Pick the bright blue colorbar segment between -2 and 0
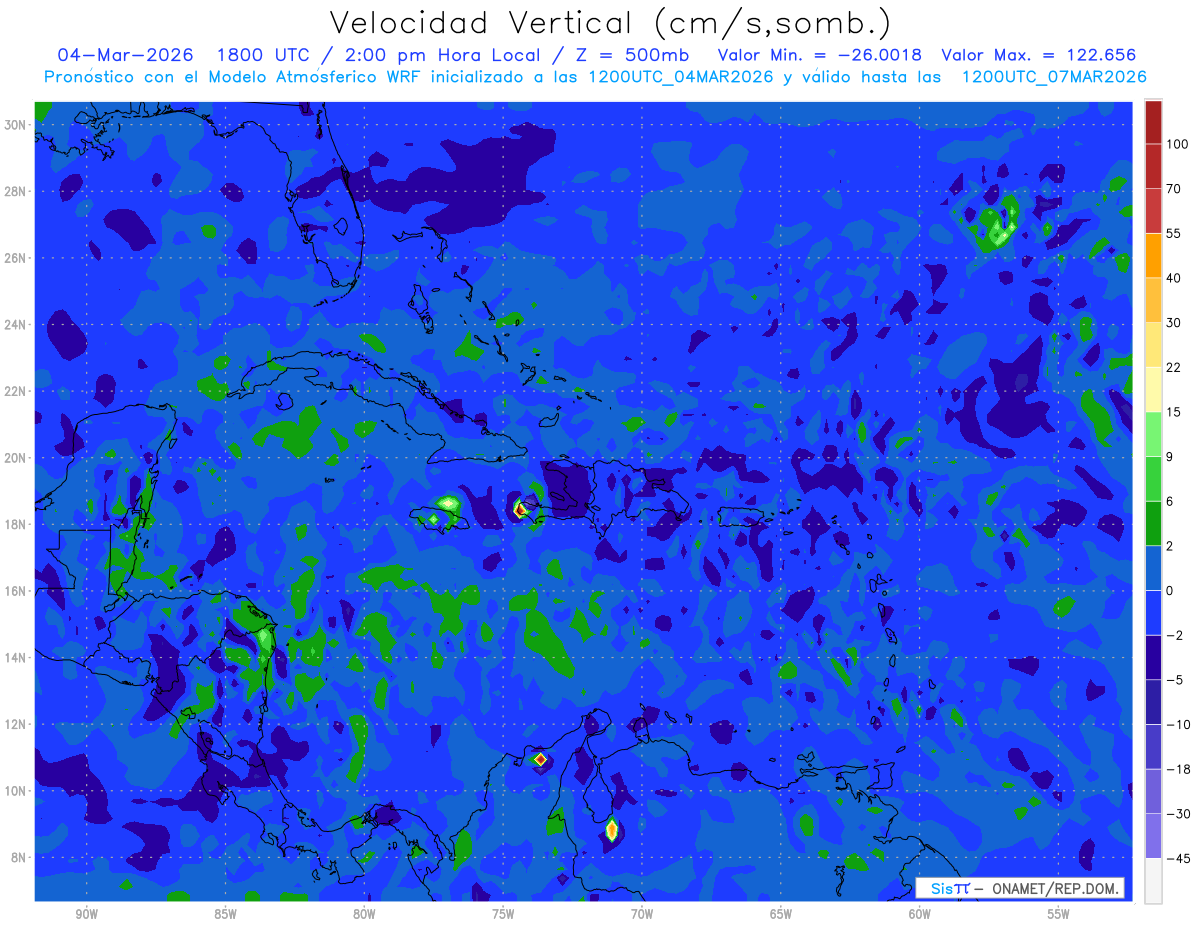Image resolution: width=1200 pixels, height=927 pixels. point(1153,613)
